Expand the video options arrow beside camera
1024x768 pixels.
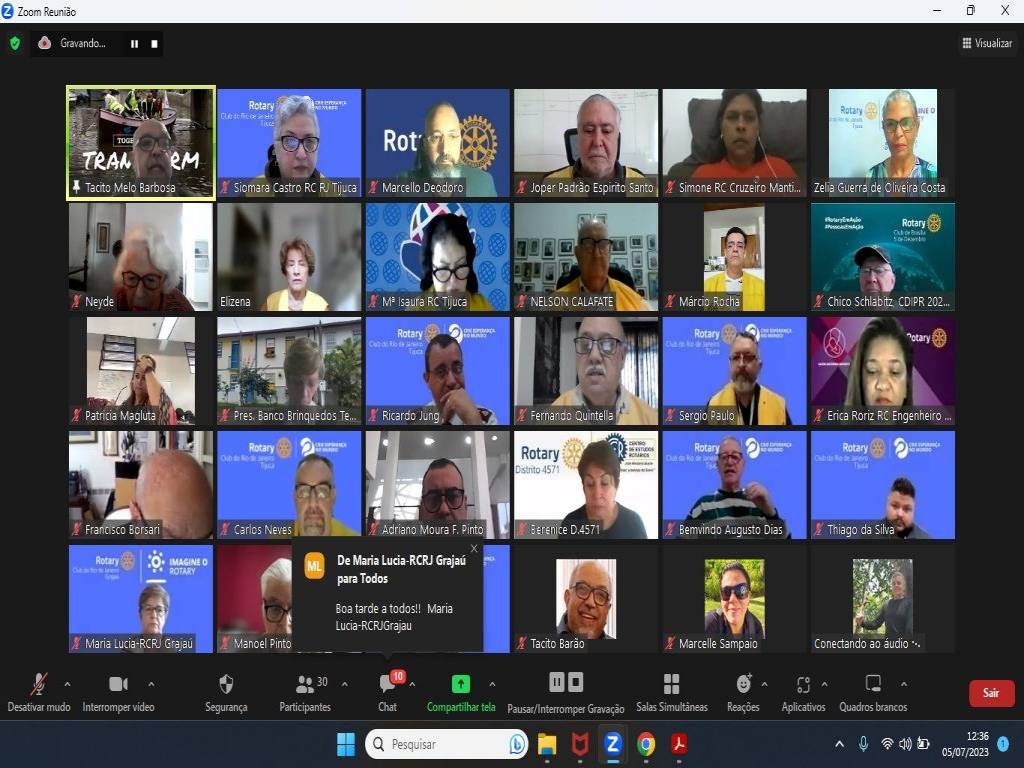pos(151,685)
